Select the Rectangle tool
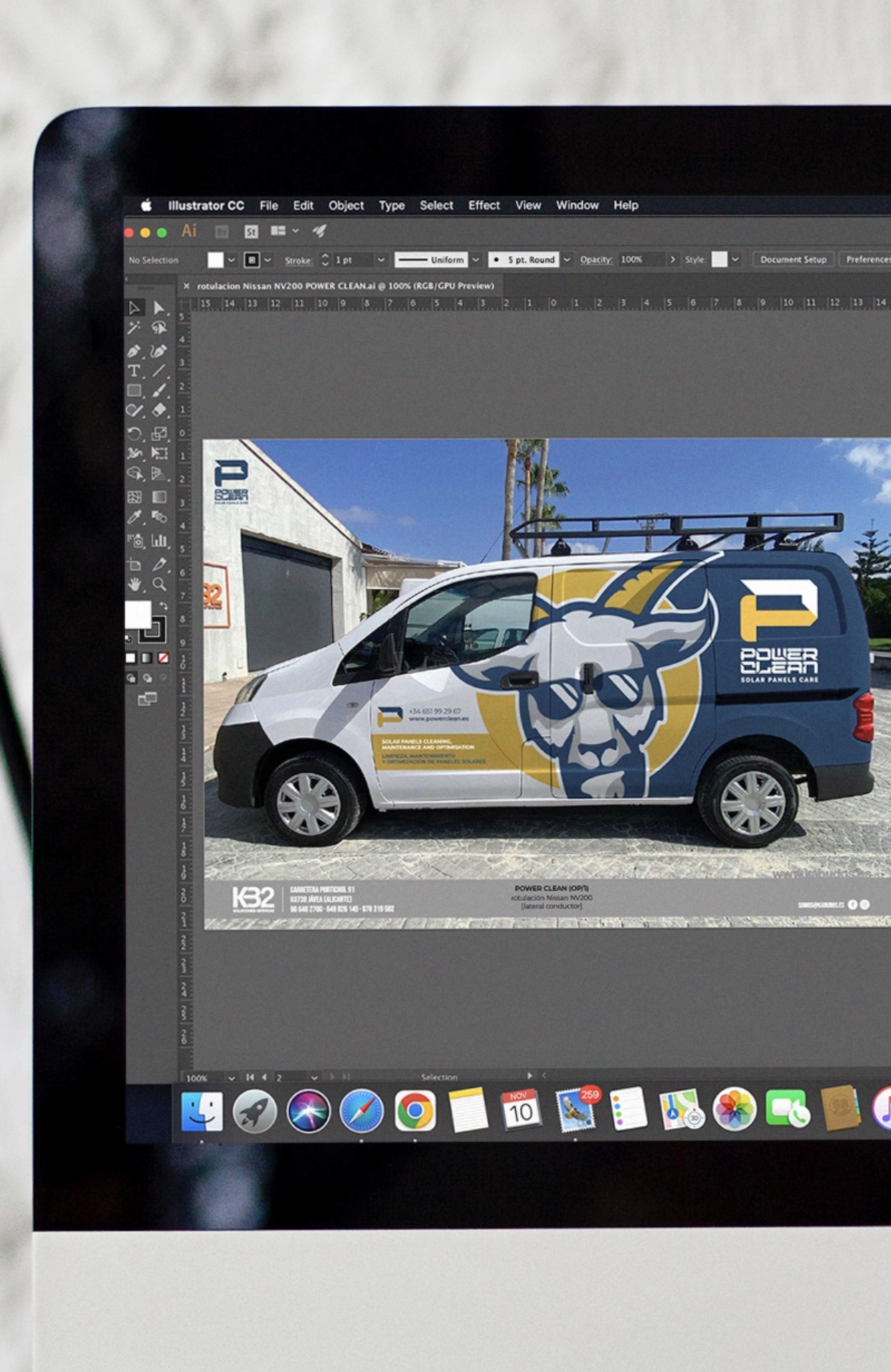This screenshot has height=1372, width=891. pyautogui.click(x=134, y=391)
